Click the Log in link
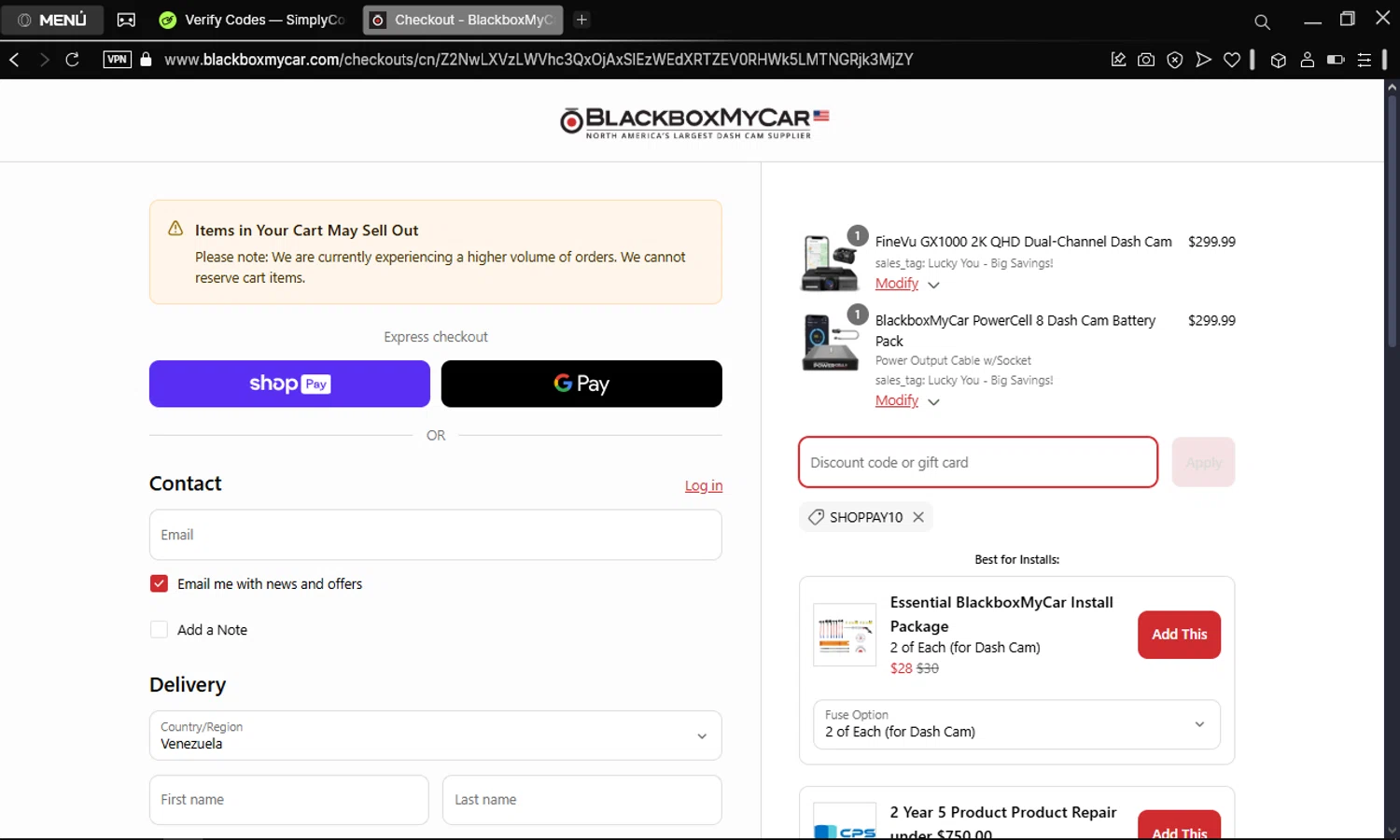The height and width of the screenshot is (840, 1400). [704, 485]
